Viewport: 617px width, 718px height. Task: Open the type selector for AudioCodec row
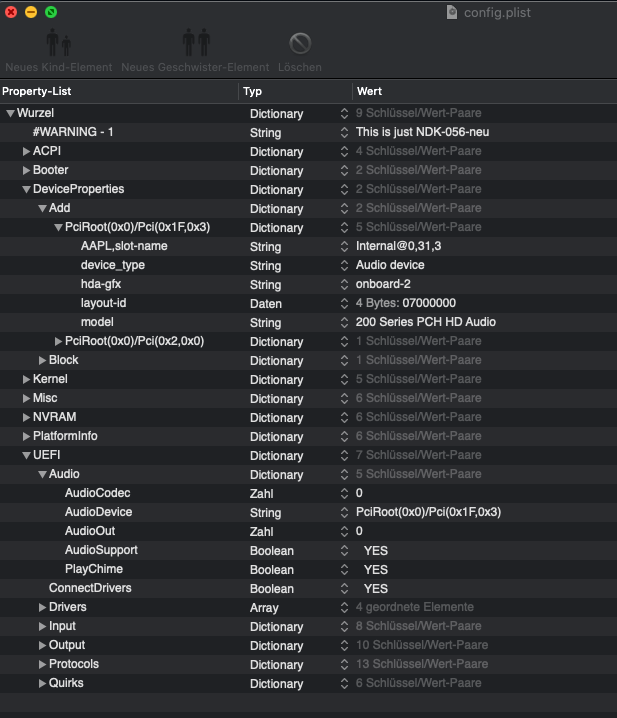(x=345, y=494)
